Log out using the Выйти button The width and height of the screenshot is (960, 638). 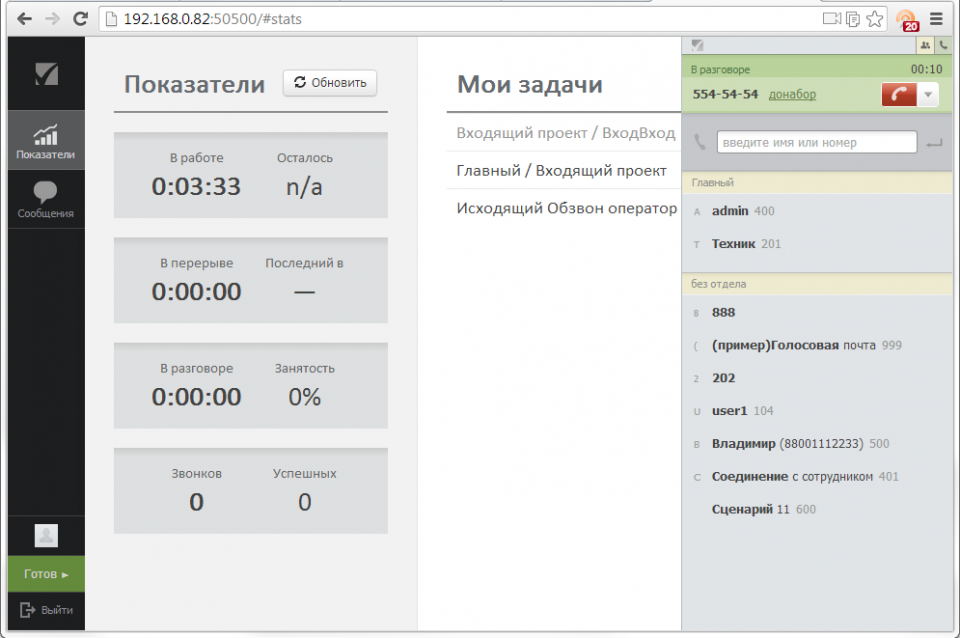(46, 610)
